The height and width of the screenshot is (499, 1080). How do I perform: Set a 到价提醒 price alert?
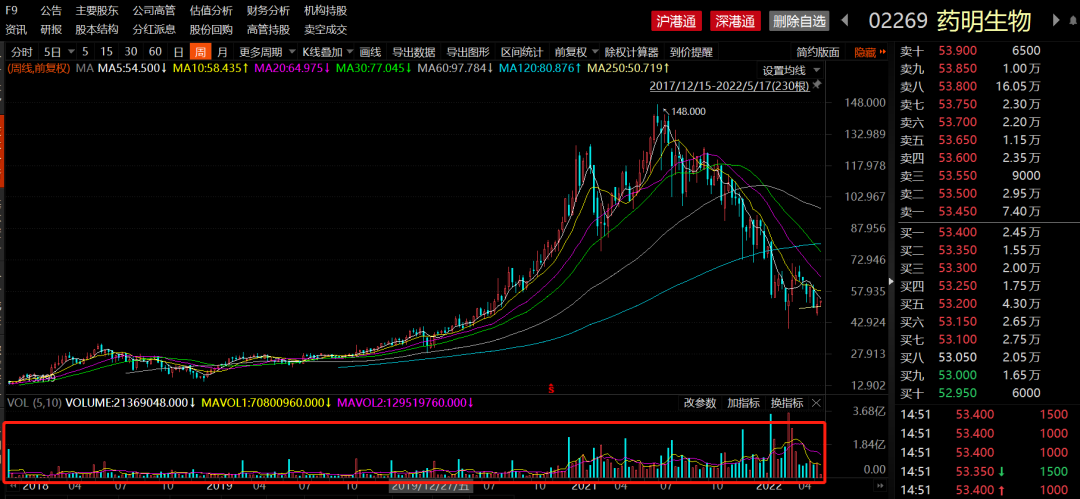pos(692,52)
